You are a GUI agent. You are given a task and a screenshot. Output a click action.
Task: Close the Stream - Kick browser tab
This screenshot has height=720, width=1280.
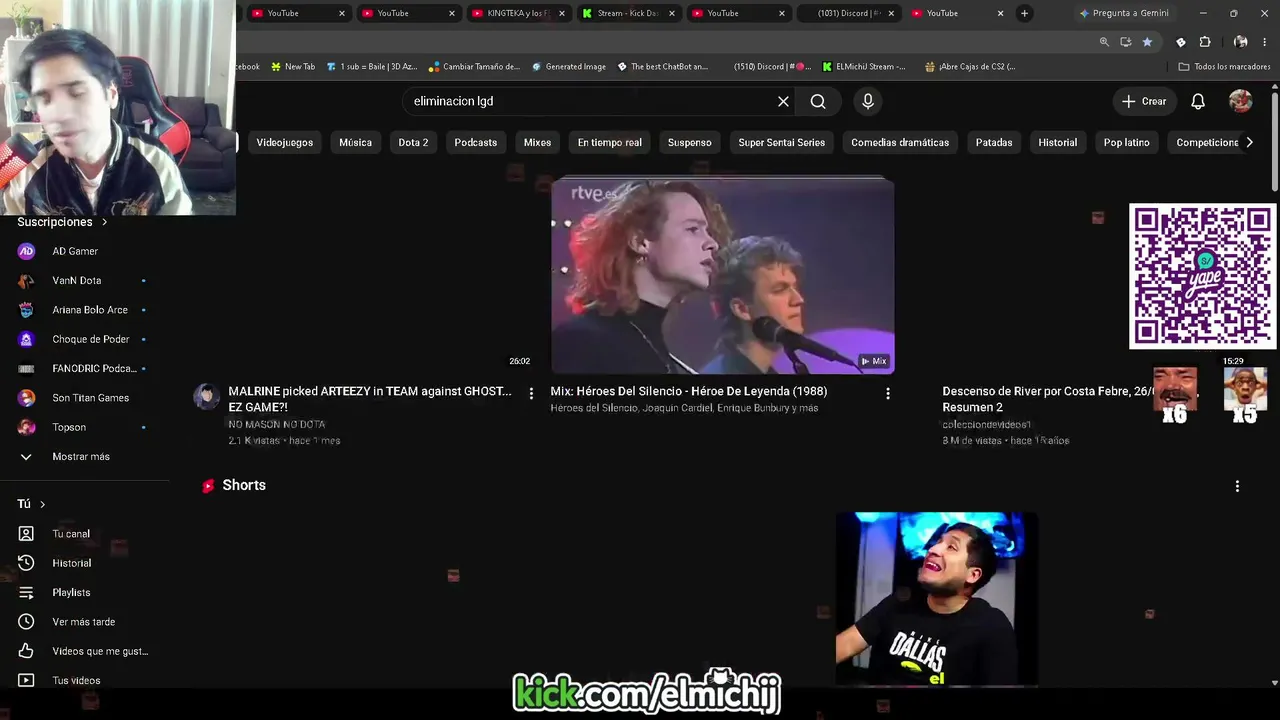pos(672,13)
